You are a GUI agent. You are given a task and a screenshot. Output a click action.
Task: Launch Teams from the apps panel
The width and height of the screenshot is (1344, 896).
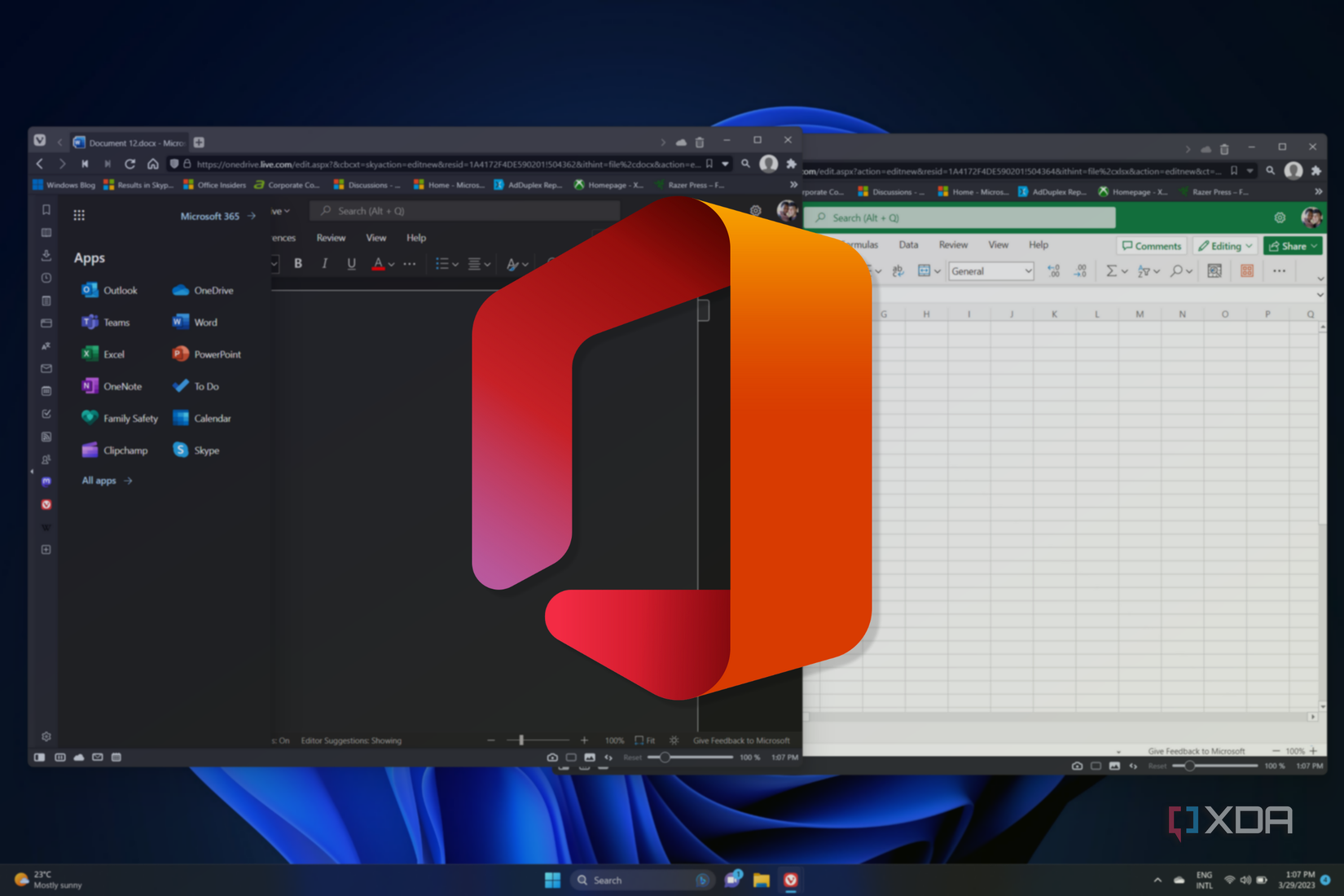point(114,322)
